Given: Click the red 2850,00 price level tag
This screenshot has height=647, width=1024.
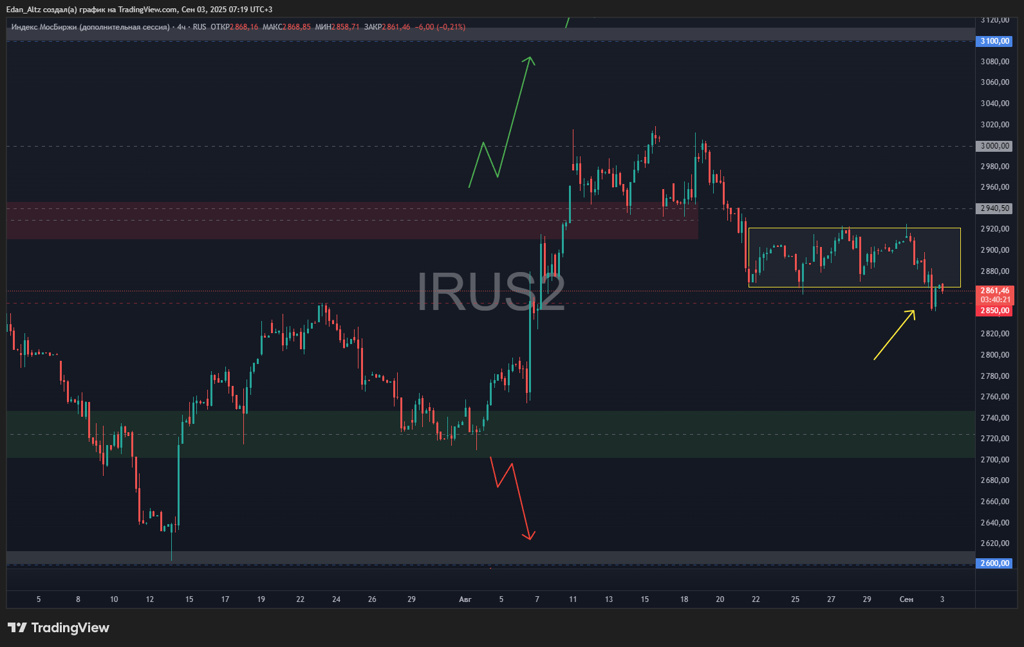Looking at the screenshot, I should 993,310.
